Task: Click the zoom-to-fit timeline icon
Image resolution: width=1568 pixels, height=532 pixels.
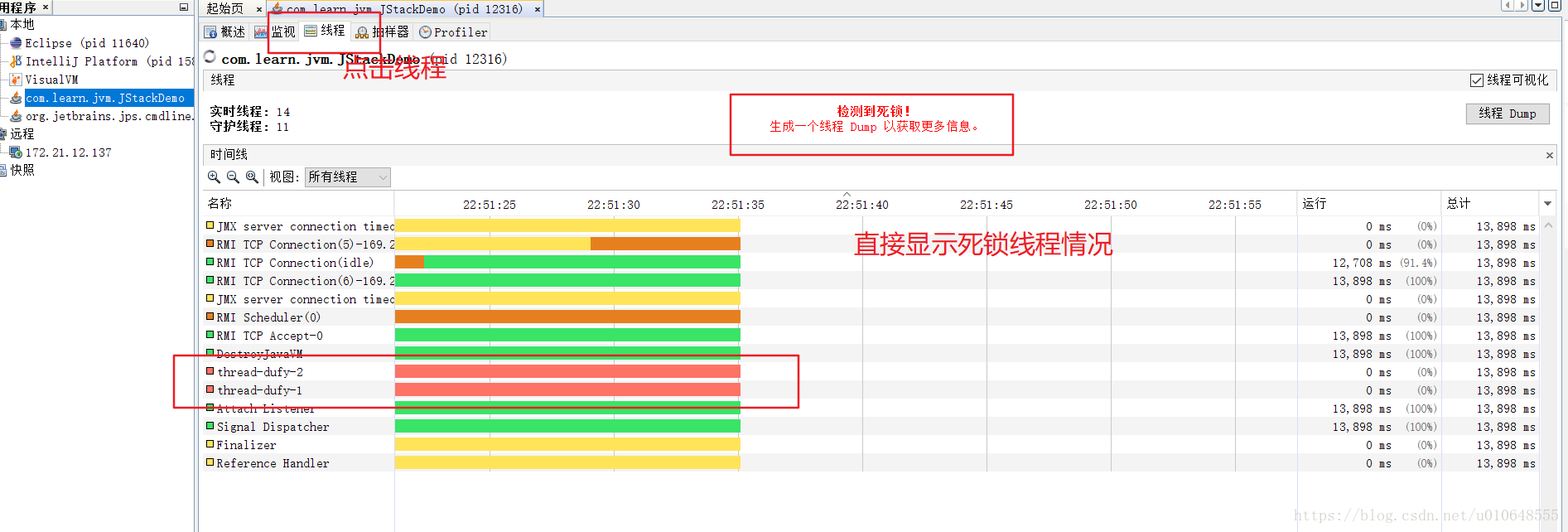Action: click(252, 177)
